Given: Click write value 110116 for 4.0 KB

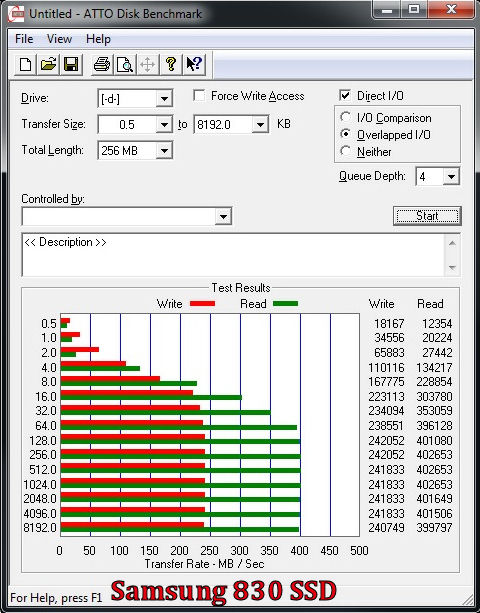Looking at the screenshot, I should click(x=386, y=367).
